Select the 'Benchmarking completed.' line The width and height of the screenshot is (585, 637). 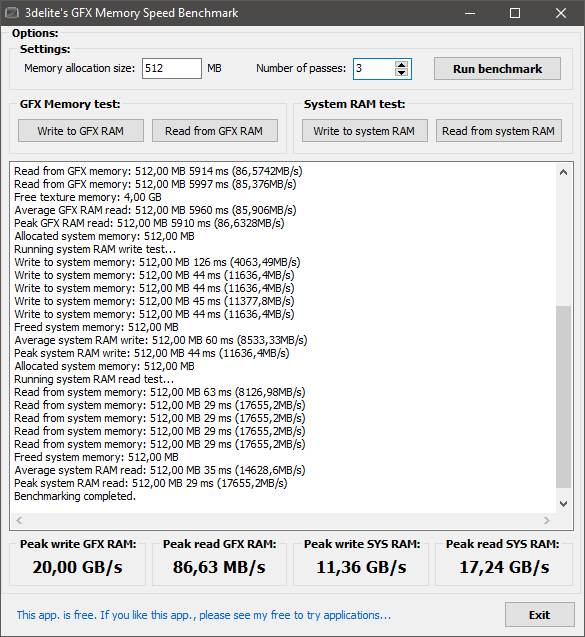tap(75, 496)
